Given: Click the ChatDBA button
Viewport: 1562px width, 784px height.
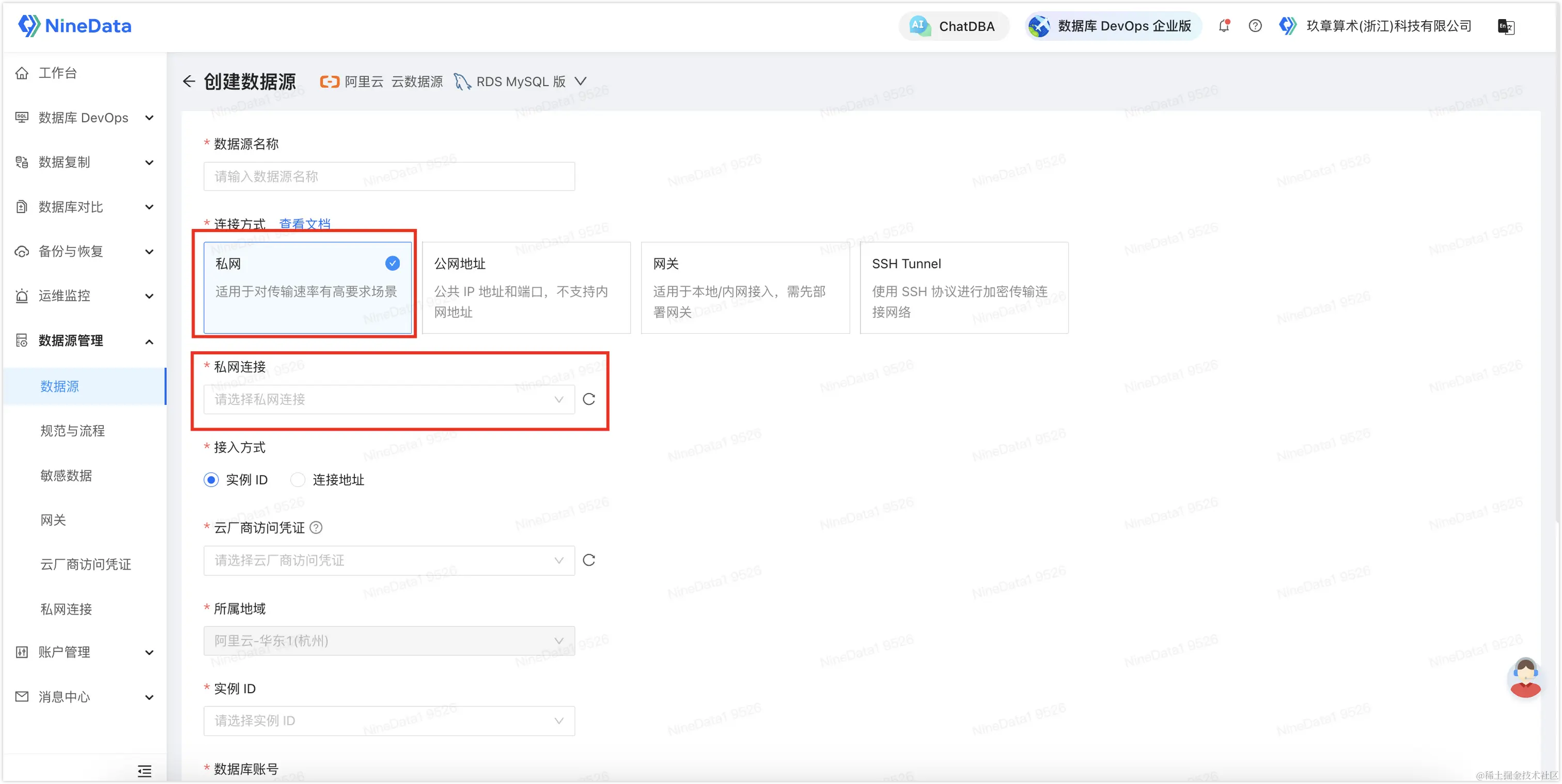Looking at the screenshot, I should tap(954, 26).
